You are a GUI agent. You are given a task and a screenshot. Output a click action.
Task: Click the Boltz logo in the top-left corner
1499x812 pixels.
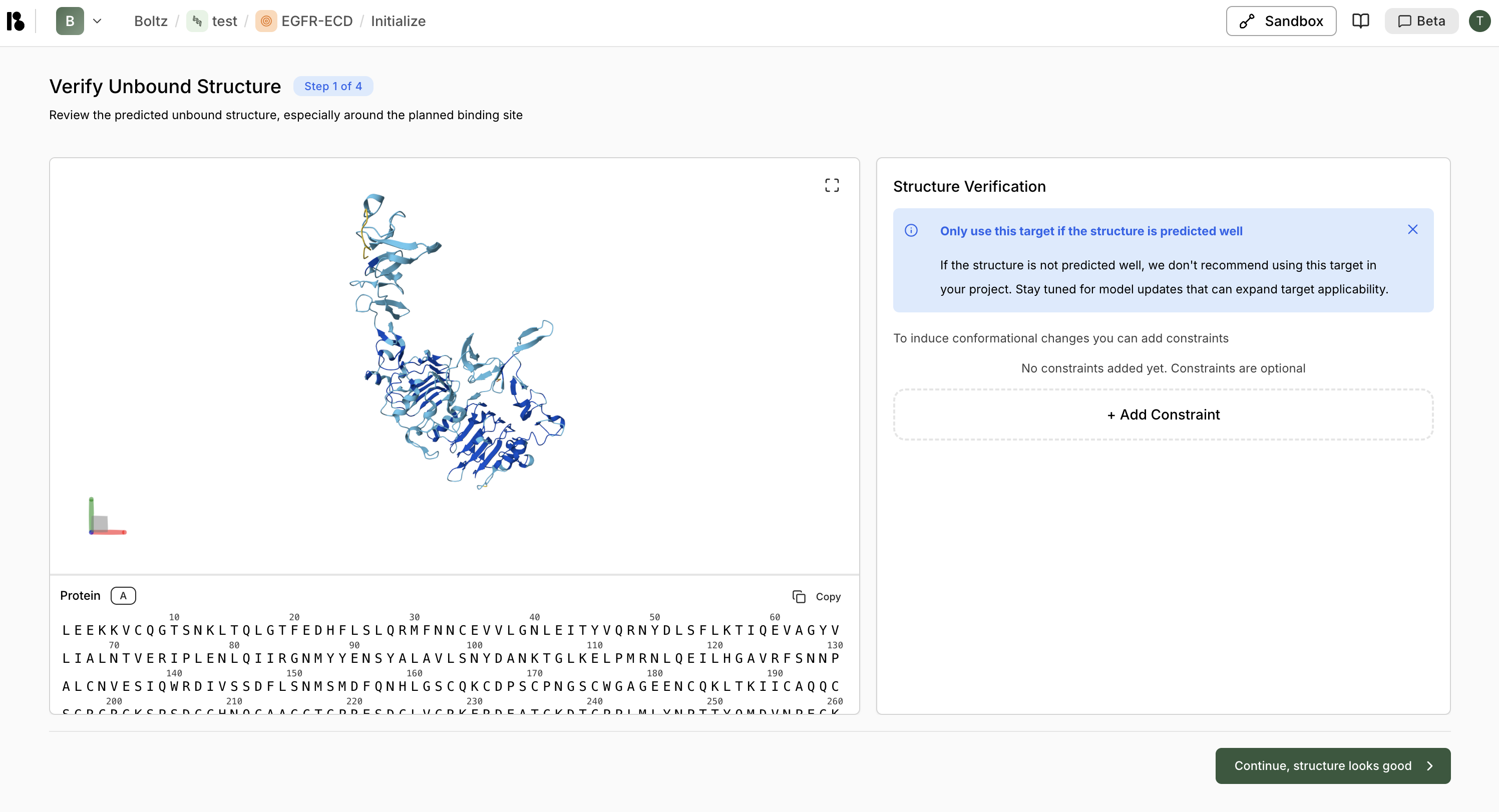click(15, 21)
